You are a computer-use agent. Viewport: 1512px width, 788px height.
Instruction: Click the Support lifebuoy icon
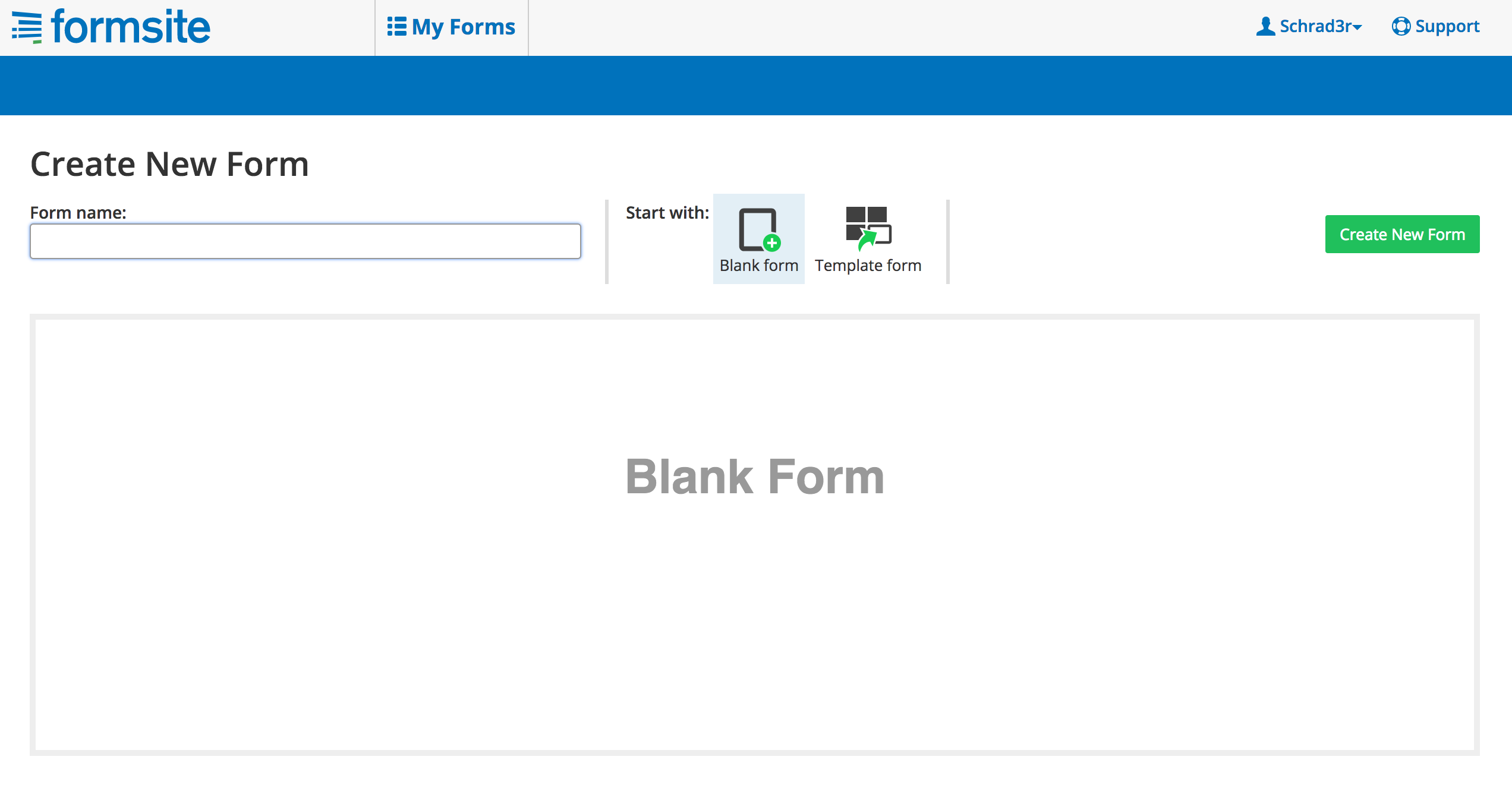(1401, 27)
